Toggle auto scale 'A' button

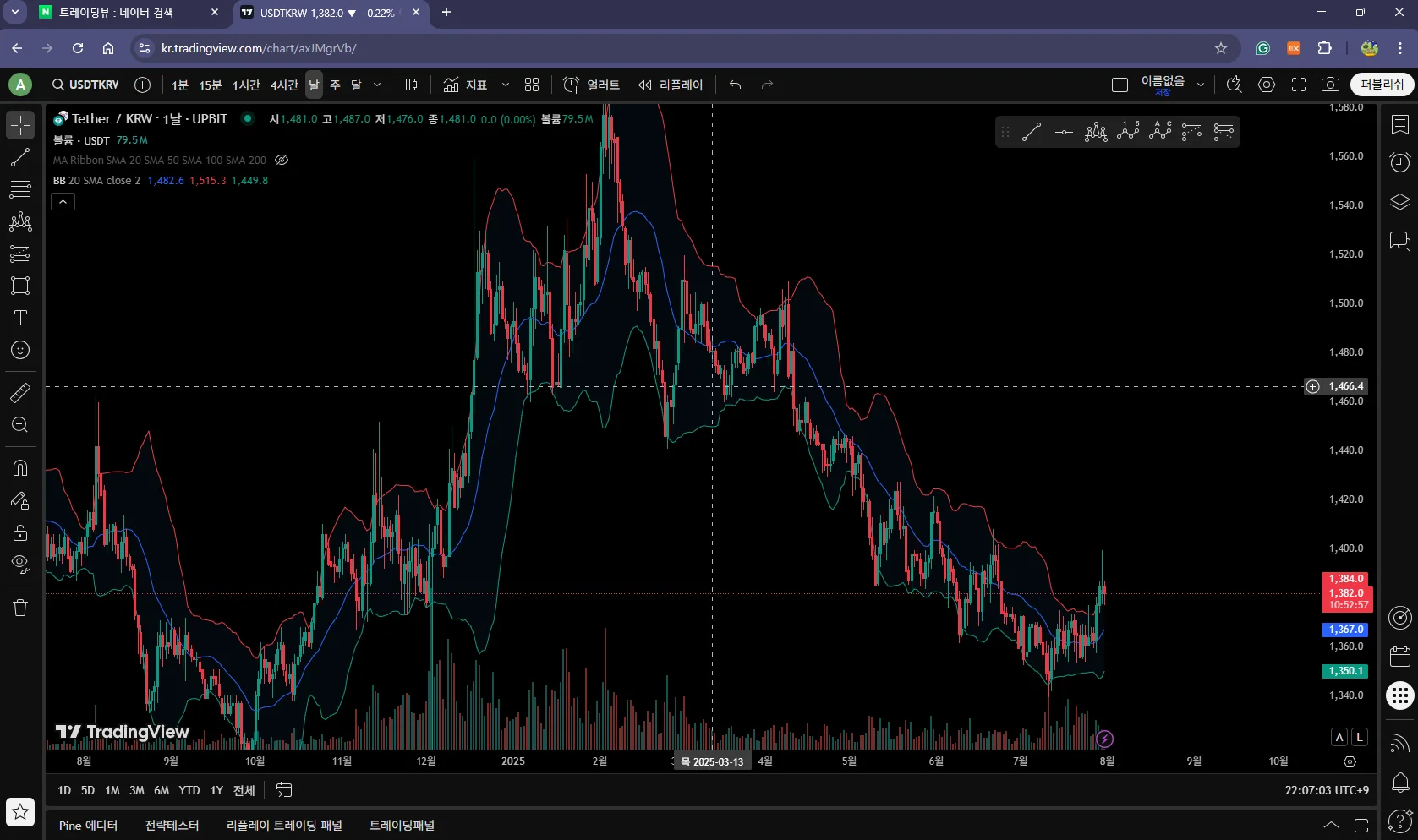1339,737
